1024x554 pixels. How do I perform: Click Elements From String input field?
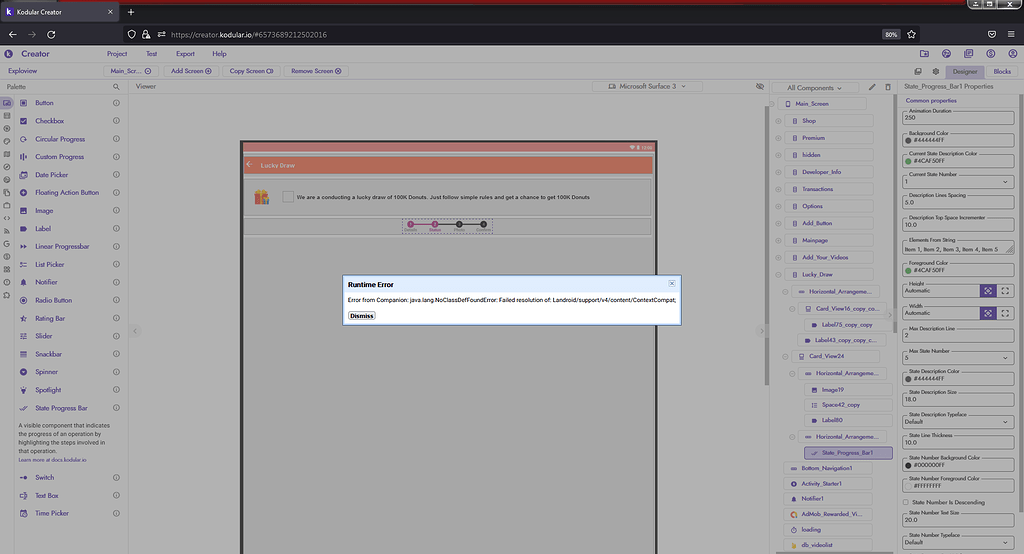(958, 249)
